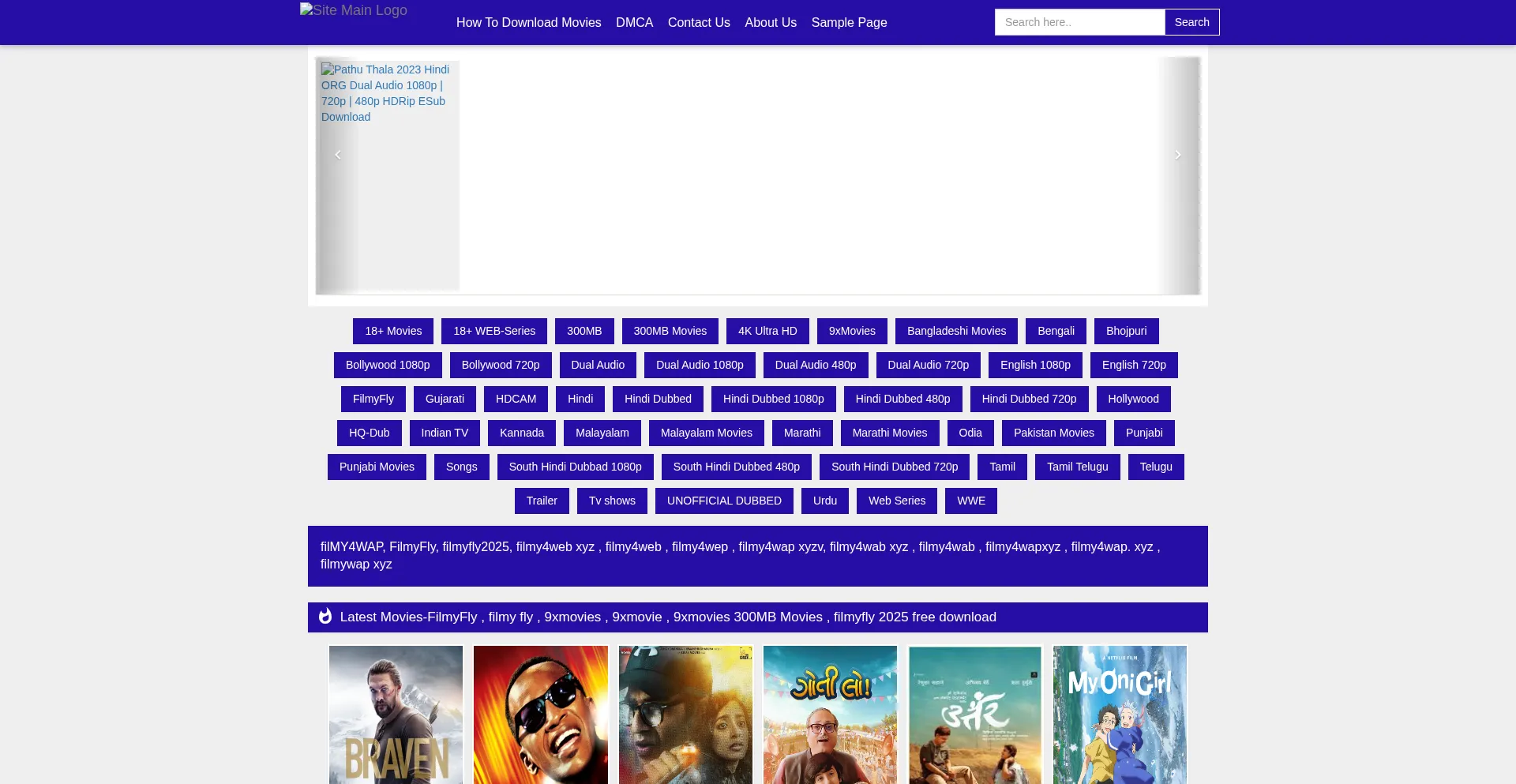
Task: Open 9xMovies category
Action: point(852,332)
